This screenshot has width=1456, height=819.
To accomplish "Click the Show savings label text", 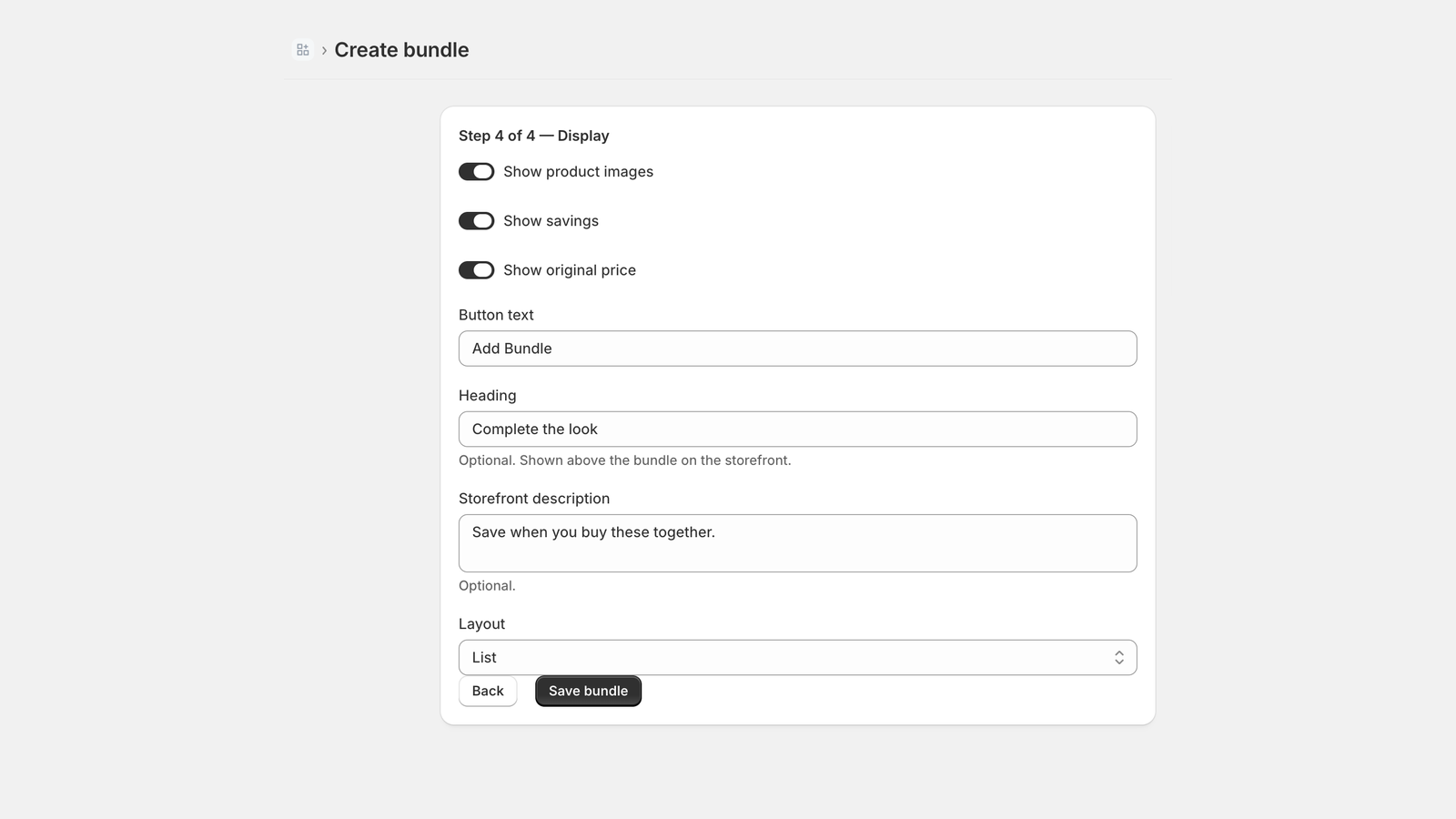I will (x=551, y=221).
